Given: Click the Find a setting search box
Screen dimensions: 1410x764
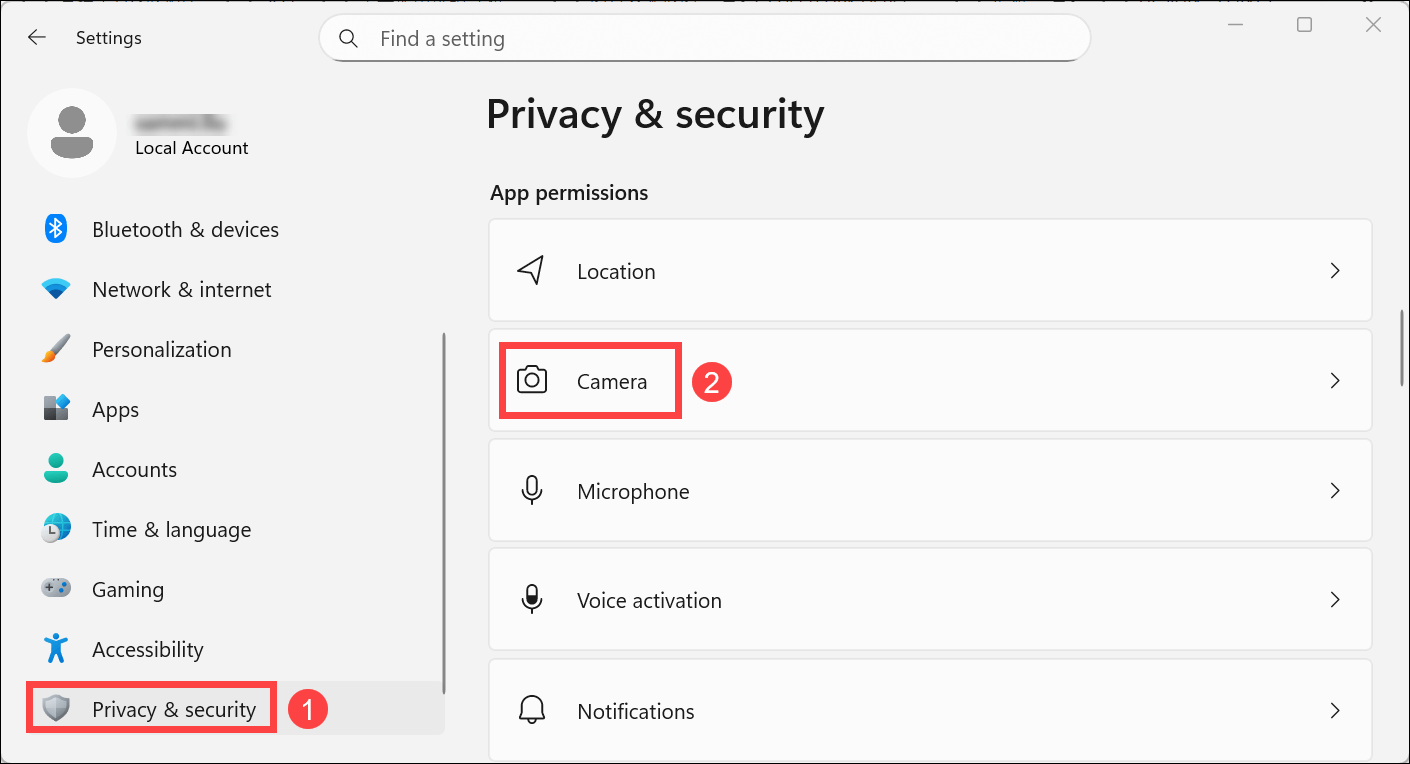Looking at the screenshot, I should coord(704,39).
